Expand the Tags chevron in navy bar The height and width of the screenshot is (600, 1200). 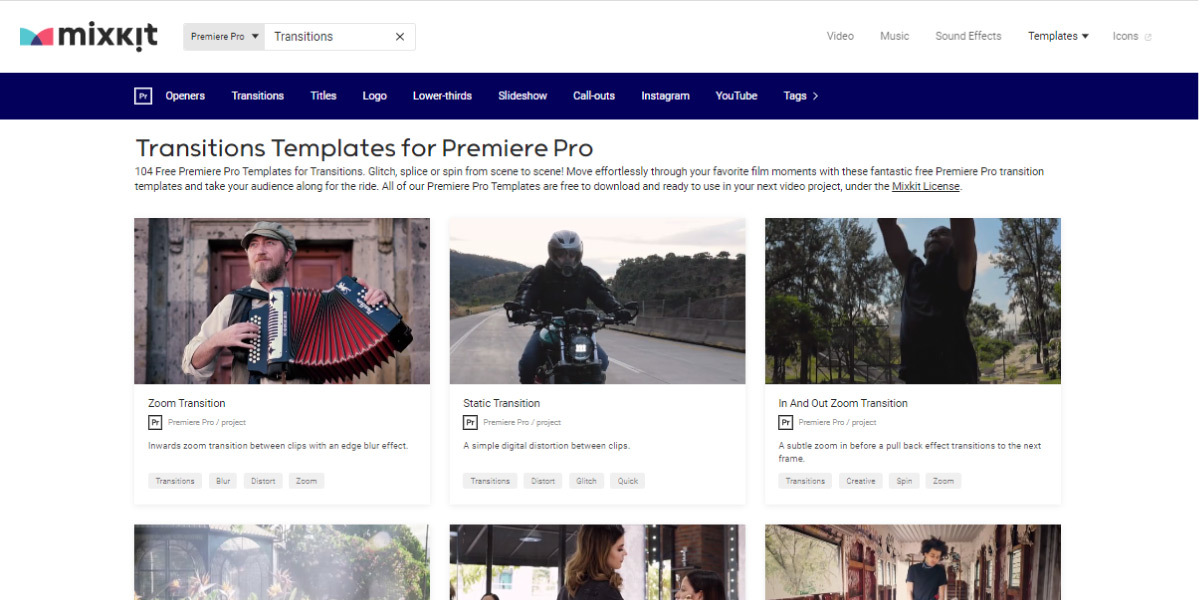point(815,96)
